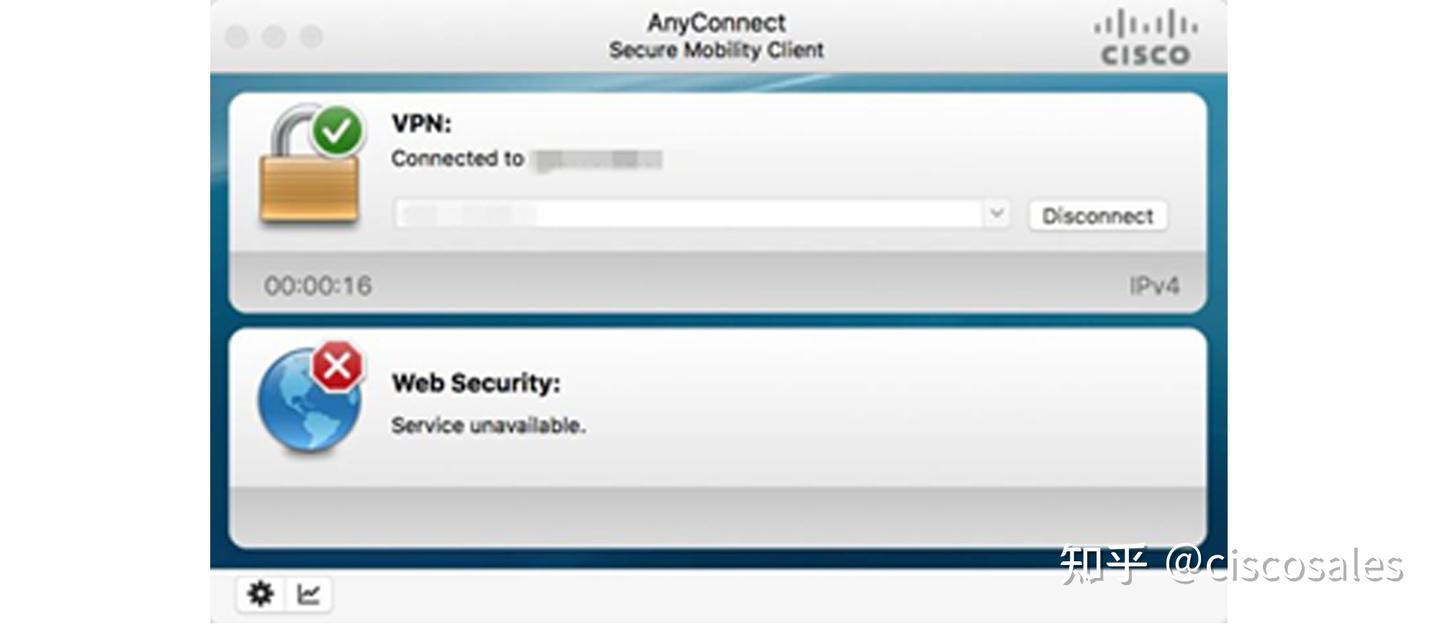Screen dimensions: 1440x624
Task: Open the Statistics graph icon
Action: click(x=308, y=592)
